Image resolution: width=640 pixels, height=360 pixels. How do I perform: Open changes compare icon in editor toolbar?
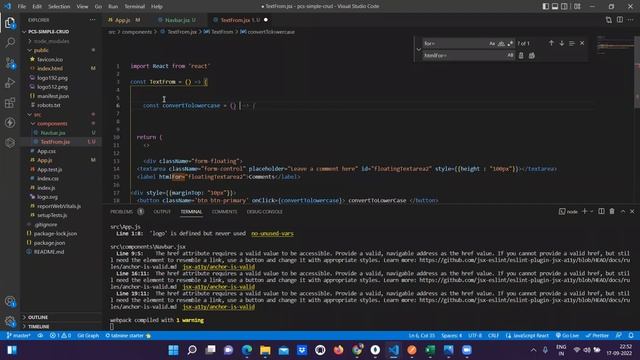click(609, 20)
